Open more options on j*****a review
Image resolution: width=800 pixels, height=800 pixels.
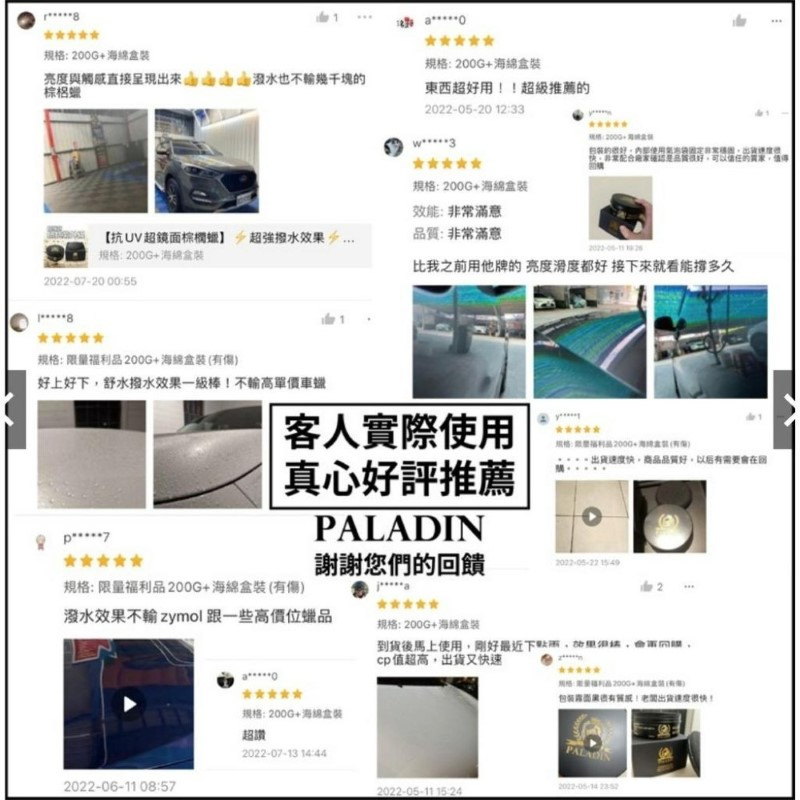(689, 586)
